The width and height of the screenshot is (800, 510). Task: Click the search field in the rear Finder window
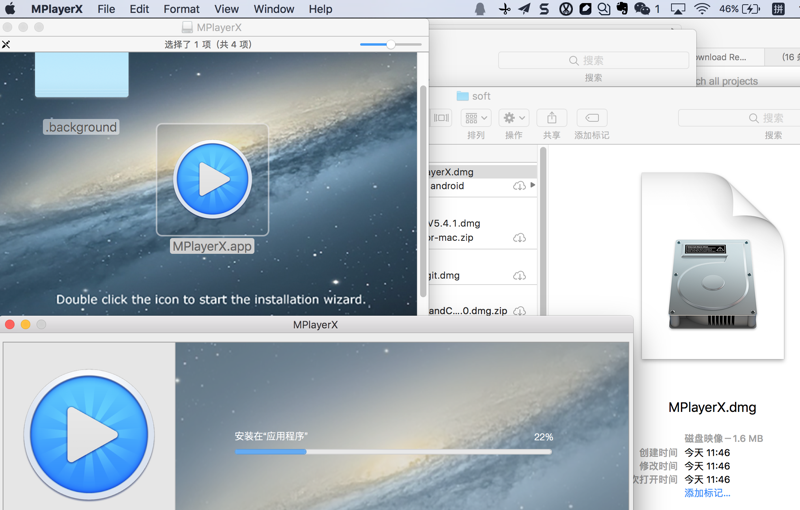click(593, 60)
